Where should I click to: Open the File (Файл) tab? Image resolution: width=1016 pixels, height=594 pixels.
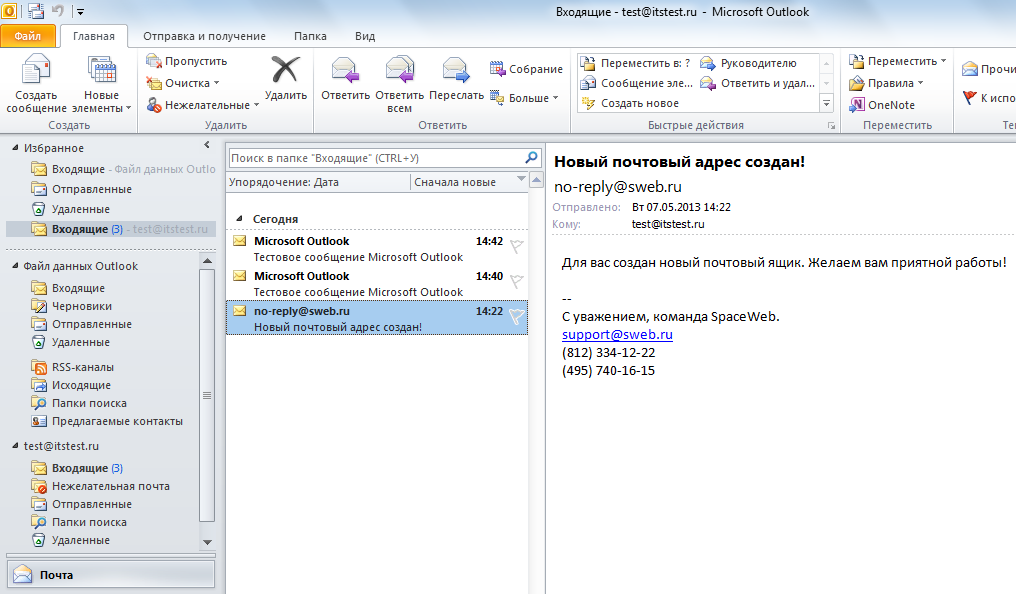tap(28, 36)
